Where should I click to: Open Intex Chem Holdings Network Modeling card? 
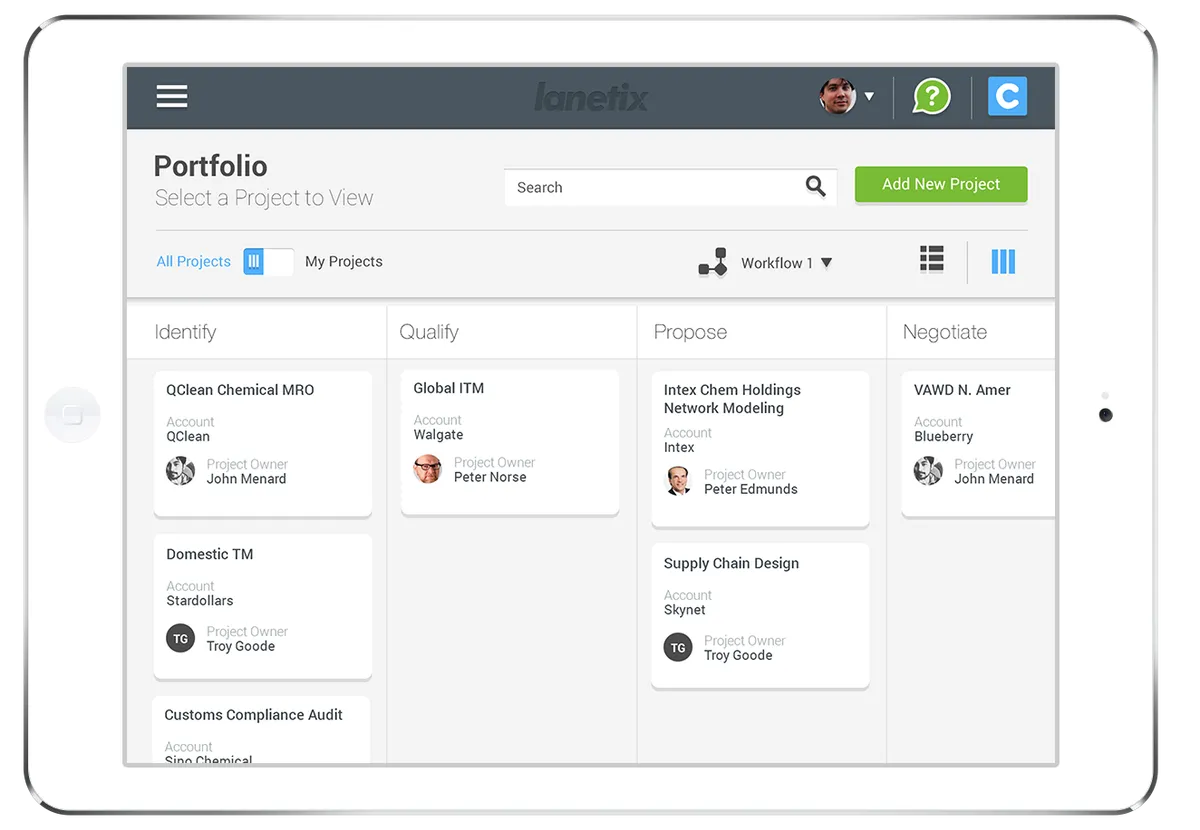pyautogui.click(x=760, y=449)
